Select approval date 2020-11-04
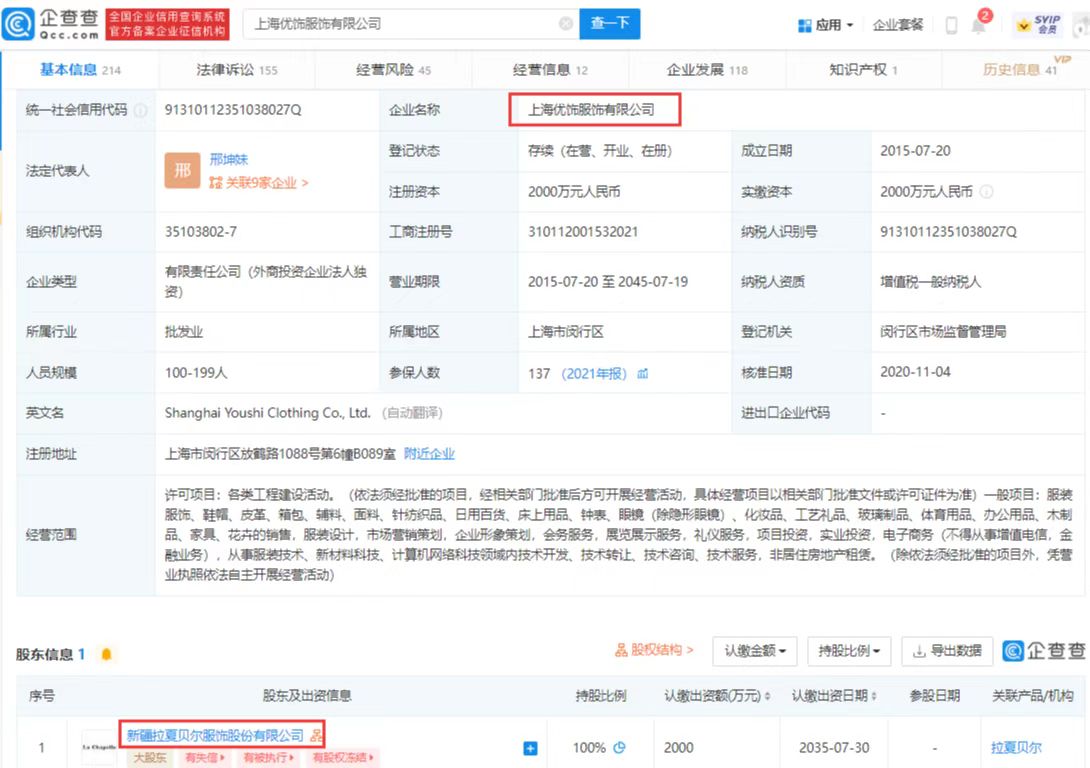The image size is (1090, 768). click(x=915, y=372)
